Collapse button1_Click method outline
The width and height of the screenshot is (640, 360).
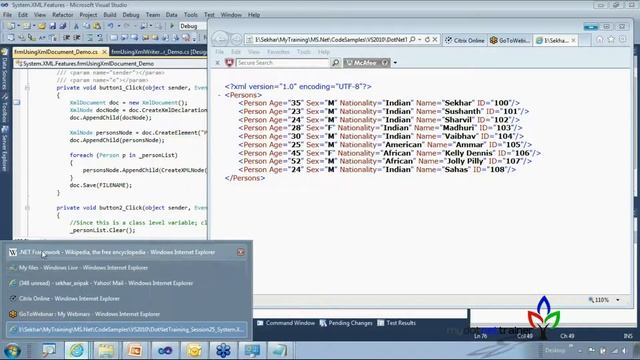coord(27,88)
